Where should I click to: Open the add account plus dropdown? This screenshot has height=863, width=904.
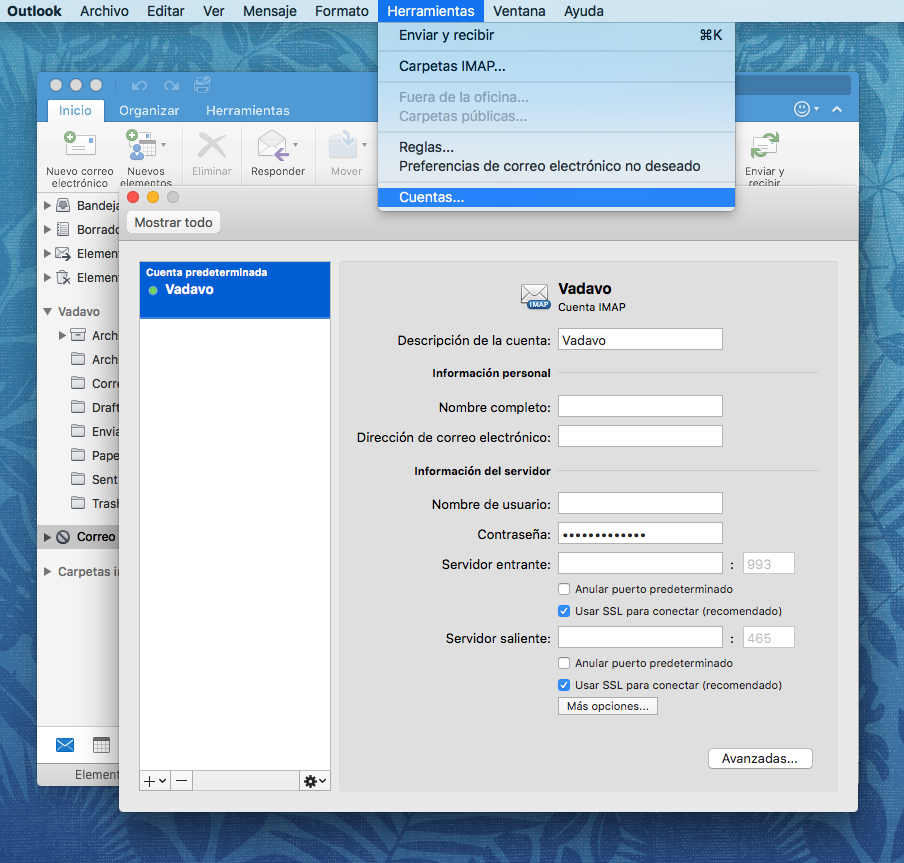(x=155, y=781)
